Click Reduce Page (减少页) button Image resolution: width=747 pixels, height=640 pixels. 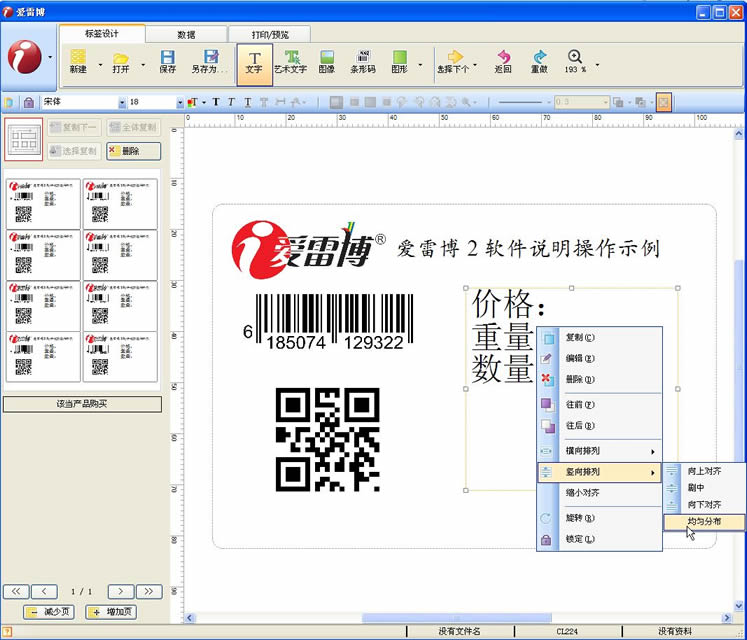(x=49, y=612)
